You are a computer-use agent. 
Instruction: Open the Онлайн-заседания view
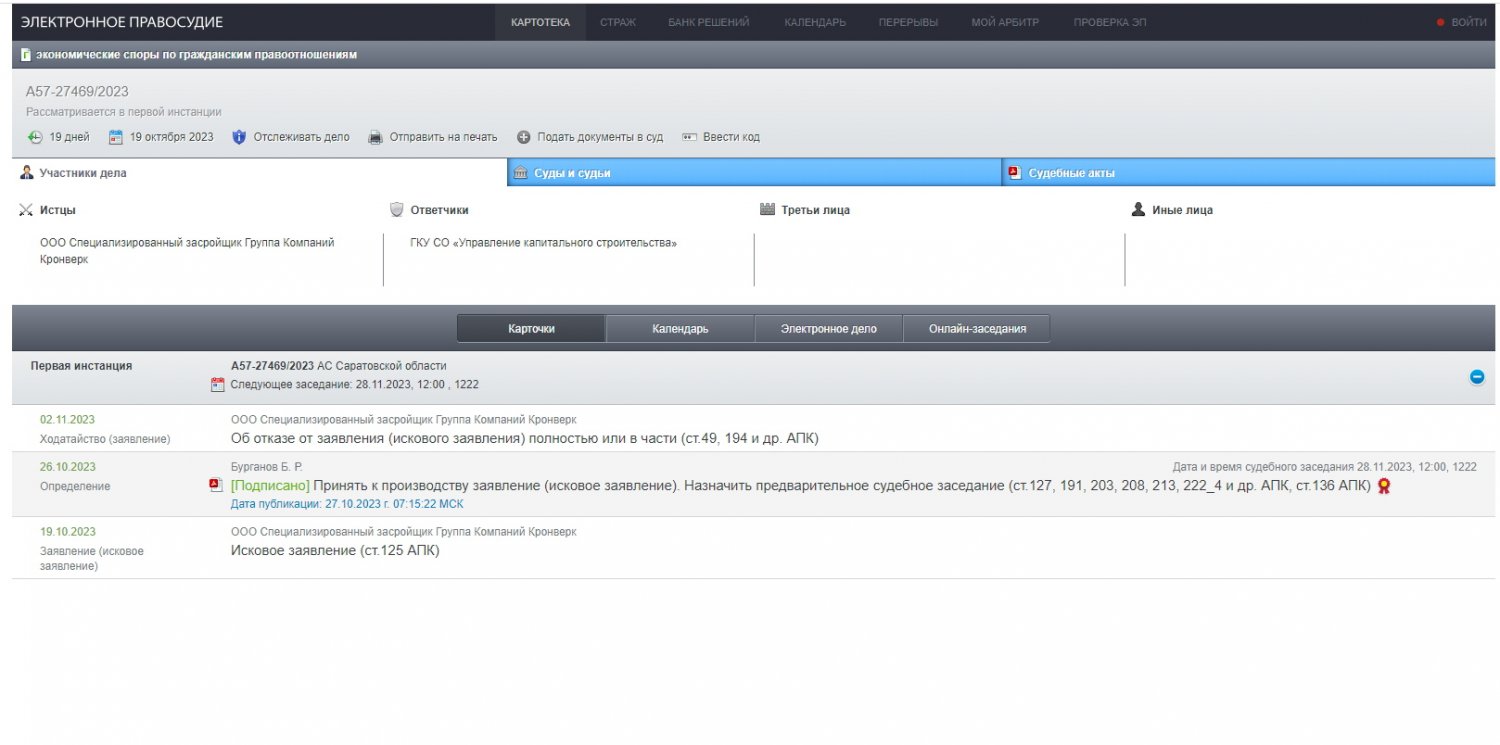click(977, 329)
